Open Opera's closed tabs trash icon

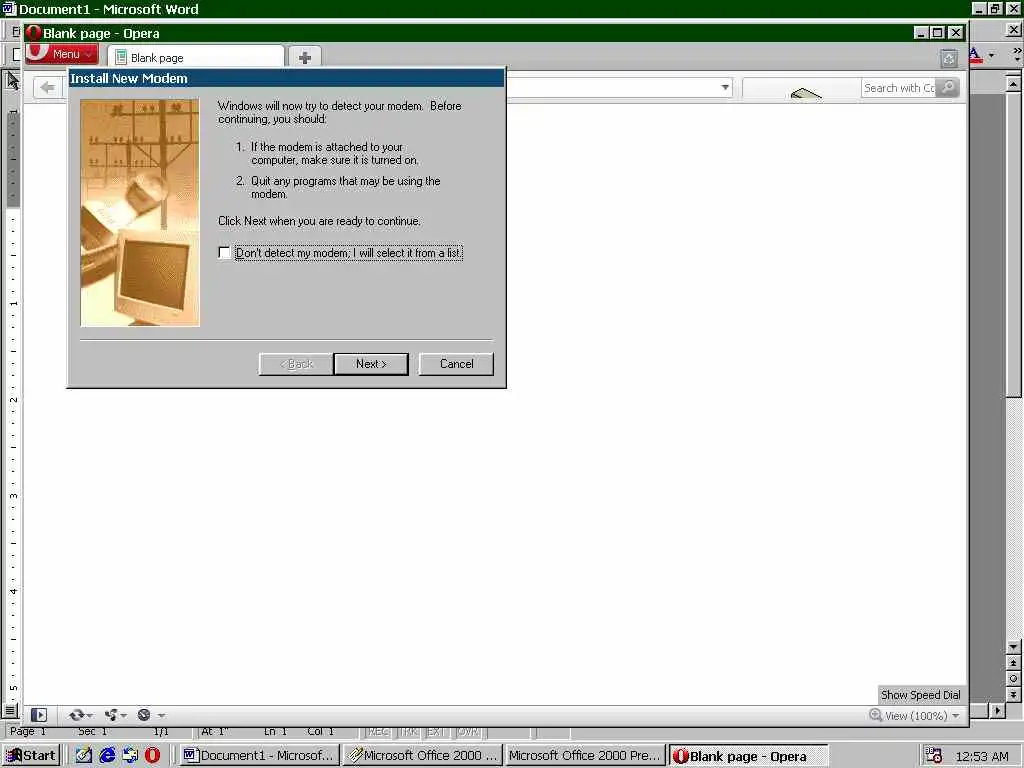click(x=949, y=59)
